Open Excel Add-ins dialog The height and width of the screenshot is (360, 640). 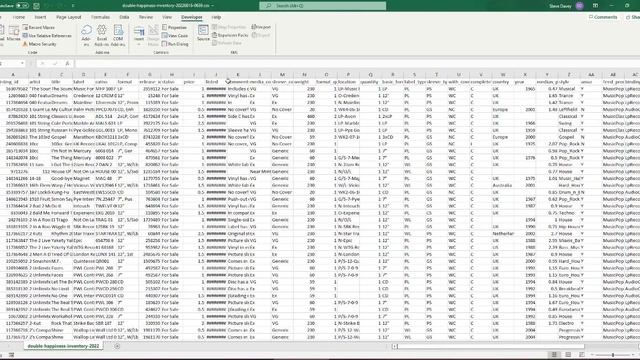[102, 35]
